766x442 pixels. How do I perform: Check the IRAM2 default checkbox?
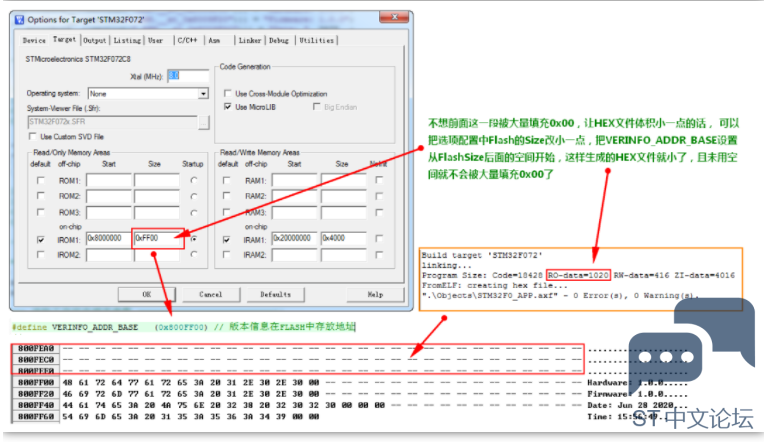tap(226, 254)
